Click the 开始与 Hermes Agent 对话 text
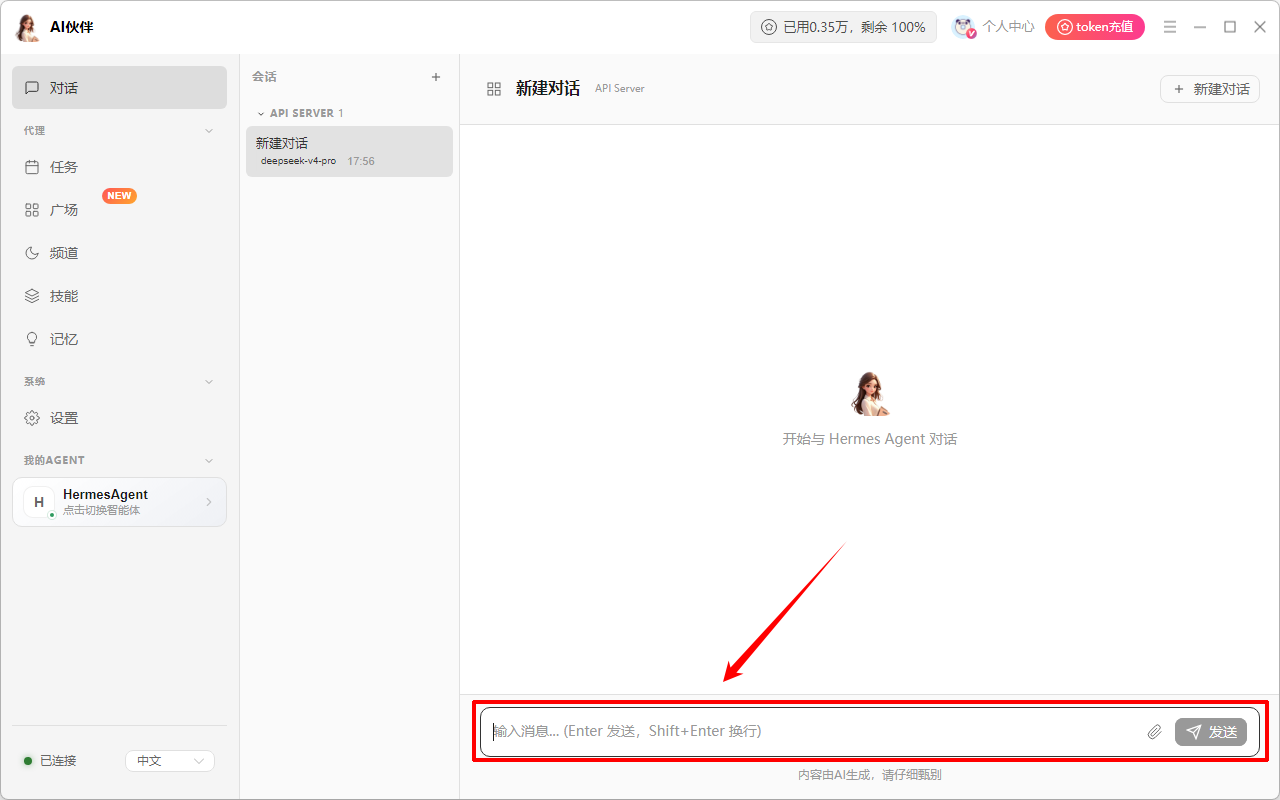1280x800 pixels. point(870,439)
